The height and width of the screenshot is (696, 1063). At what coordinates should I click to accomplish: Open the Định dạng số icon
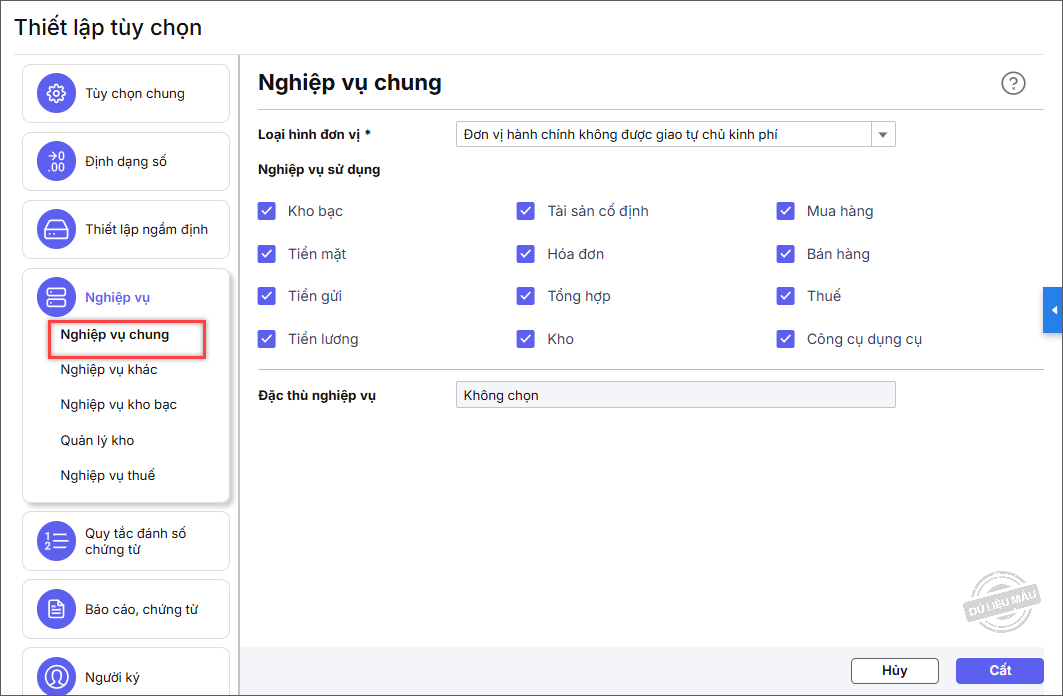[56, 161]
